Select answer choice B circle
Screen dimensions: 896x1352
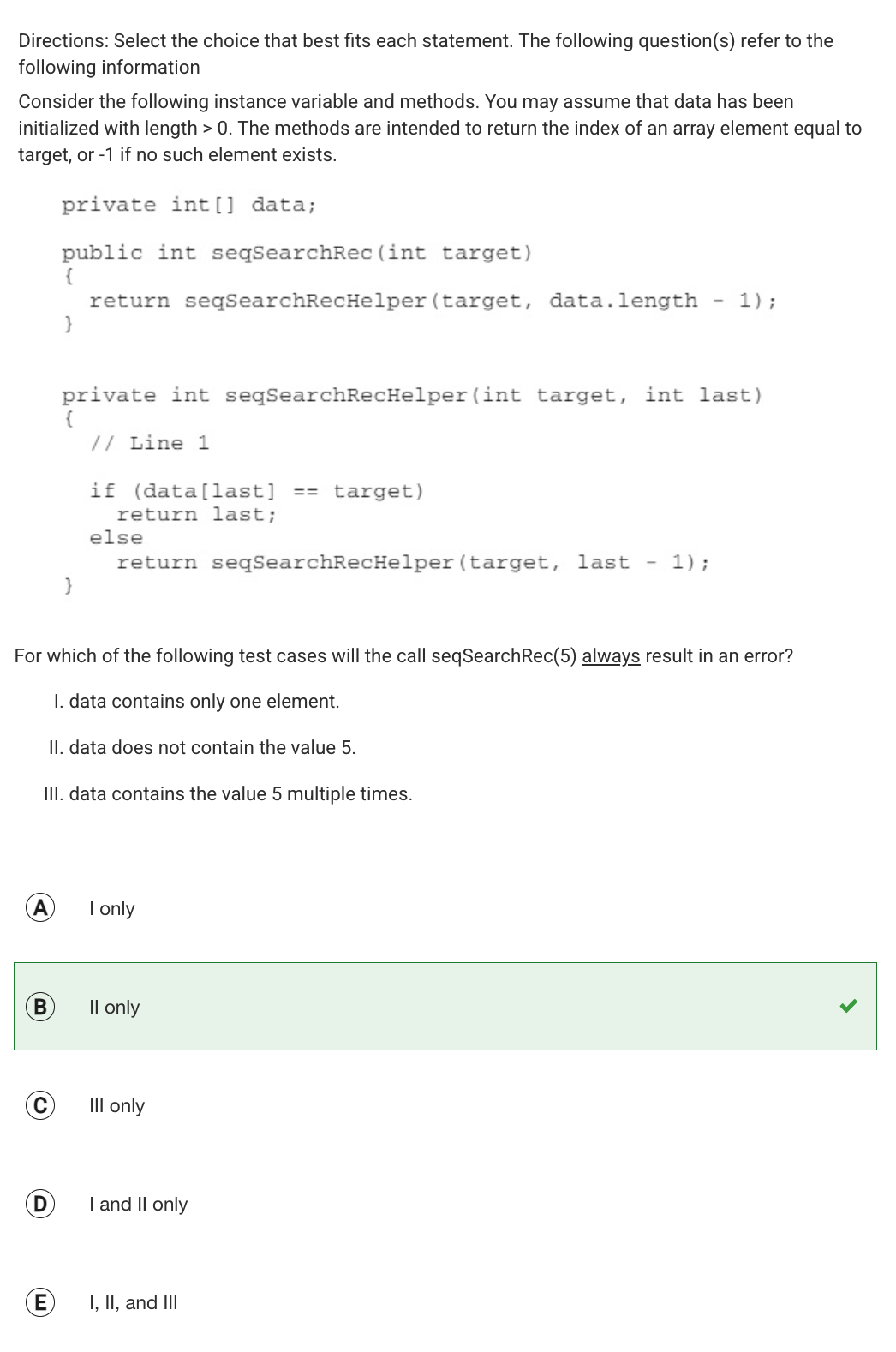click(x=39, y=1007)
